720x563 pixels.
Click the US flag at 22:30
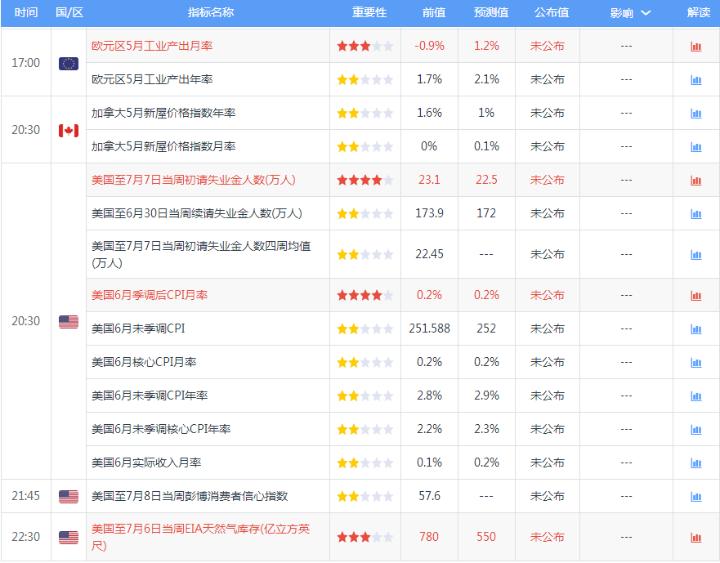68,537
